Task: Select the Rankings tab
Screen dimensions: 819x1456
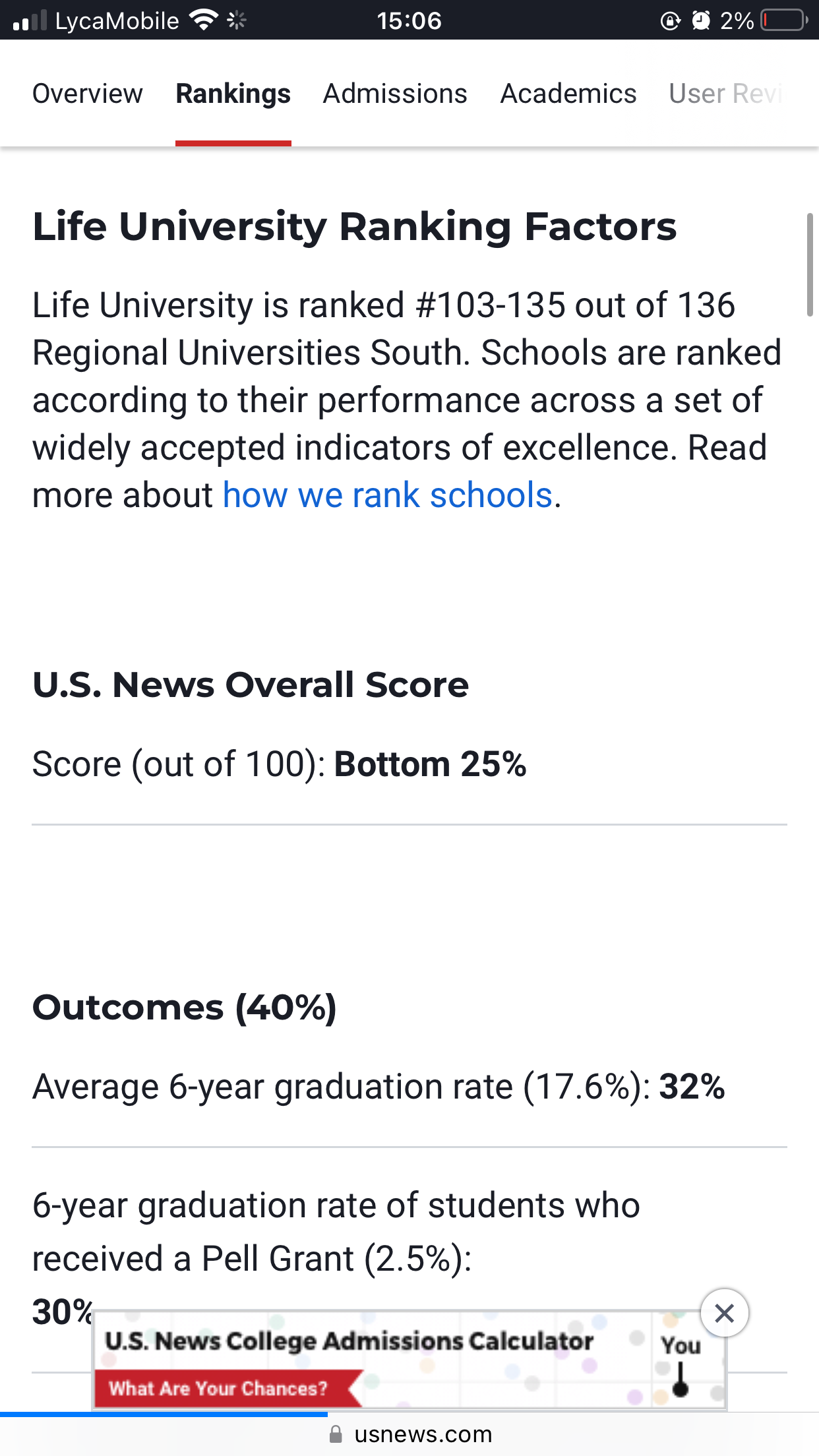Action: pyautogui.click(x=233, y=94)
